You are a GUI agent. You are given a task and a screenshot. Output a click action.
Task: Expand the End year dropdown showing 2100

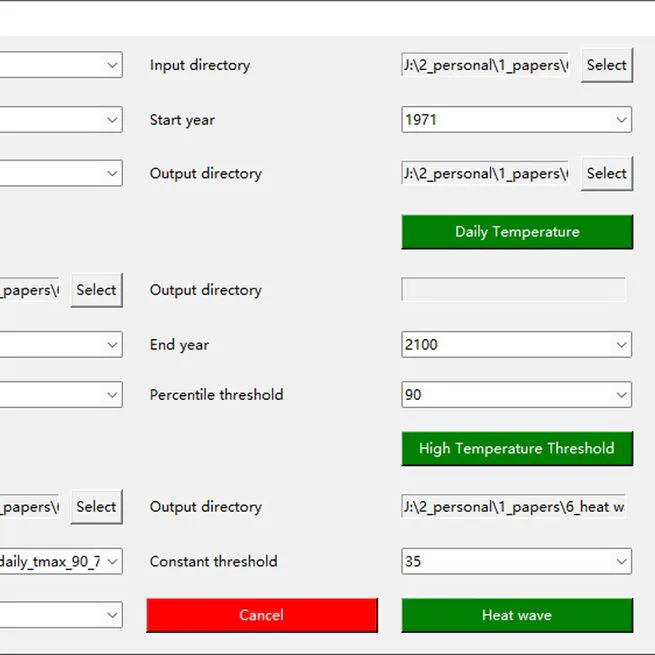(516, 345)
